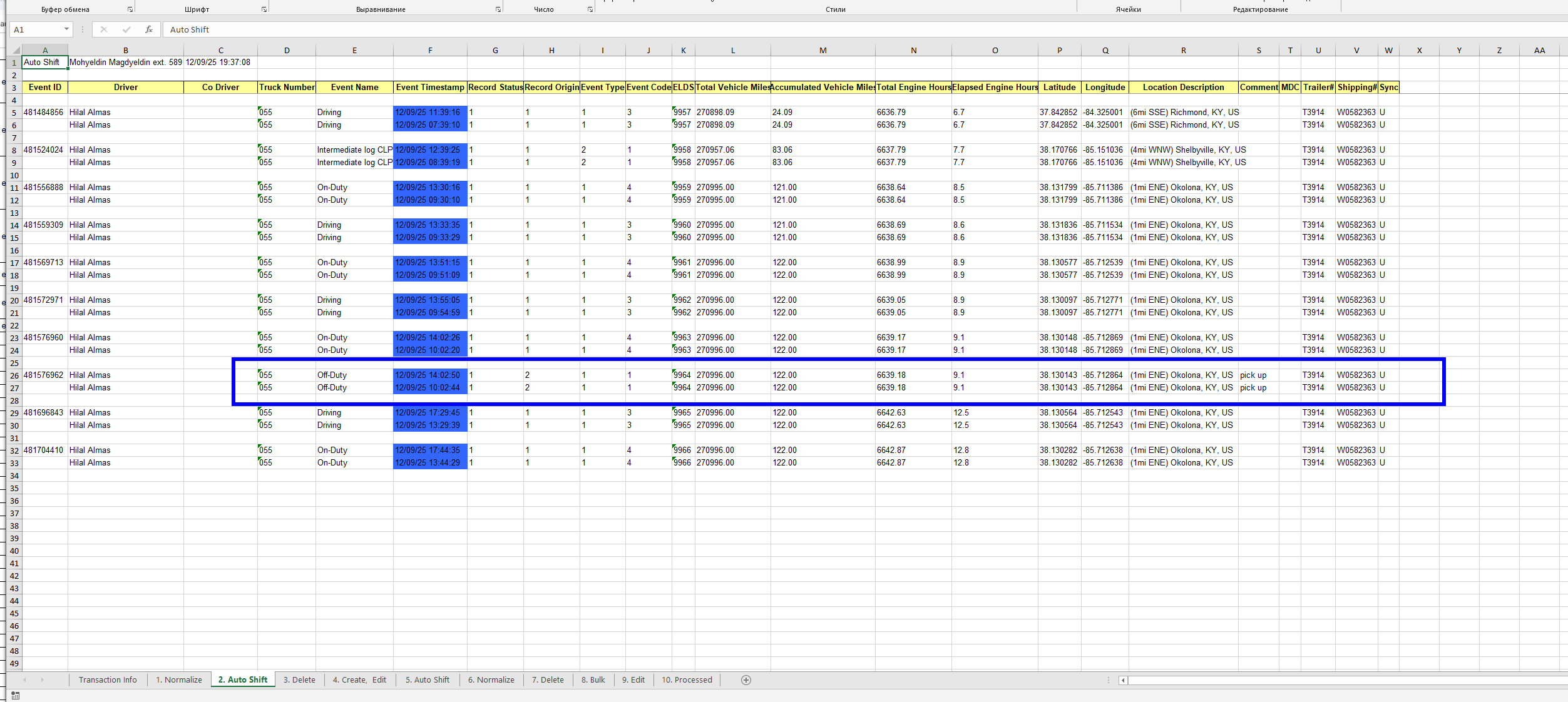Image resolution: width=1568 pixels, height=702 pixels.
Task: Click the Insert Function fx icon
Action: (x=149, y=29)
